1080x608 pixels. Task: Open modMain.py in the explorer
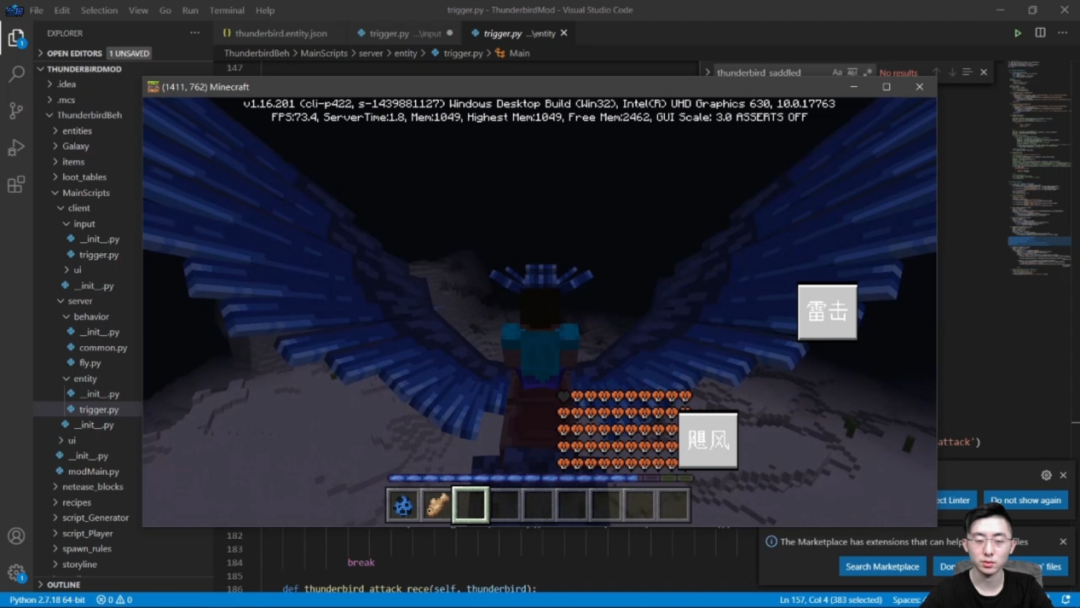(93, 472)
